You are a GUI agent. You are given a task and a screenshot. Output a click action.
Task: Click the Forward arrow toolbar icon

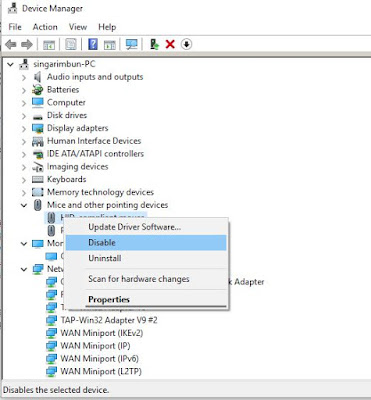(x=27, y=44)
